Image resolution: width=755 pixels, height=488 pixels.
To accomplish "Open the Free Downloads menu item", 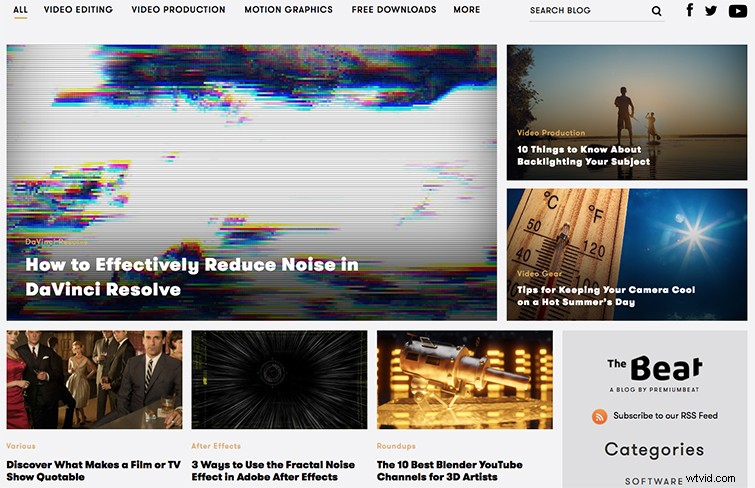I will [x=394, y=10].
